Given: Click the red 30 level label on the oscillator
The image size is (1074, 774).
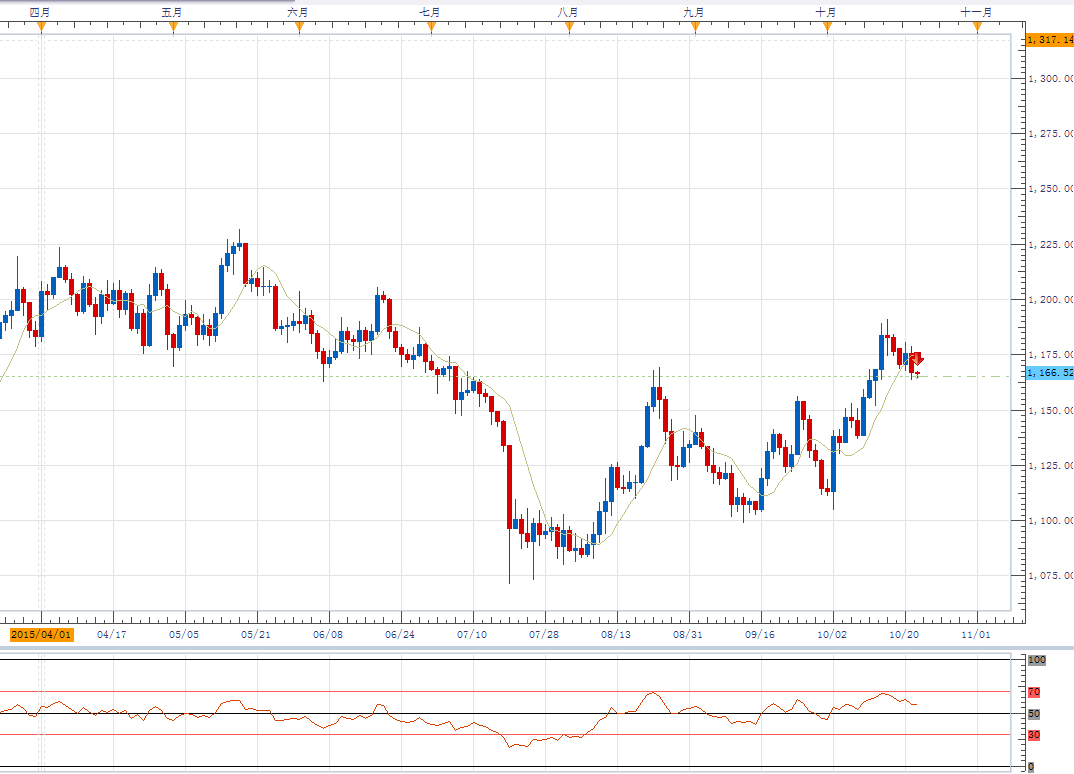Looking at the screenshot, I should (1034, 735).
